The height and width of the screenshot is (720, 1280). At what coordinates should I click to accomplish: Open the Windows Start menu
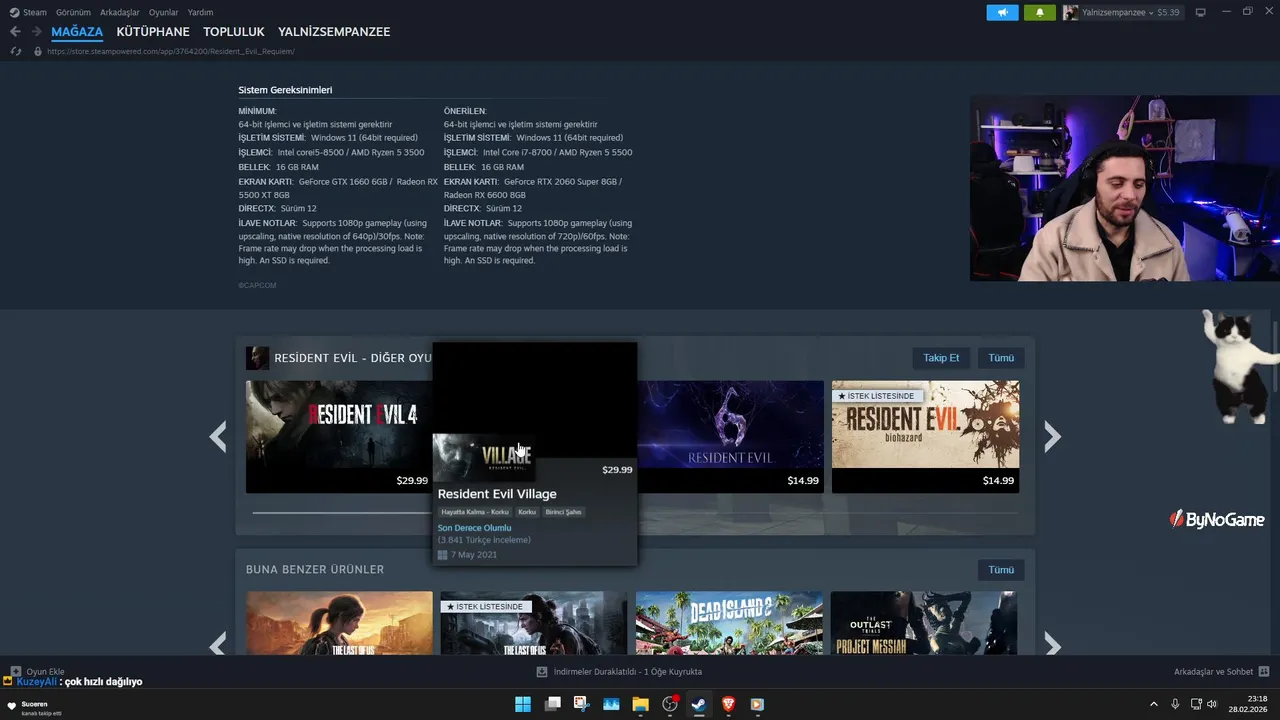tap(523, 704)
